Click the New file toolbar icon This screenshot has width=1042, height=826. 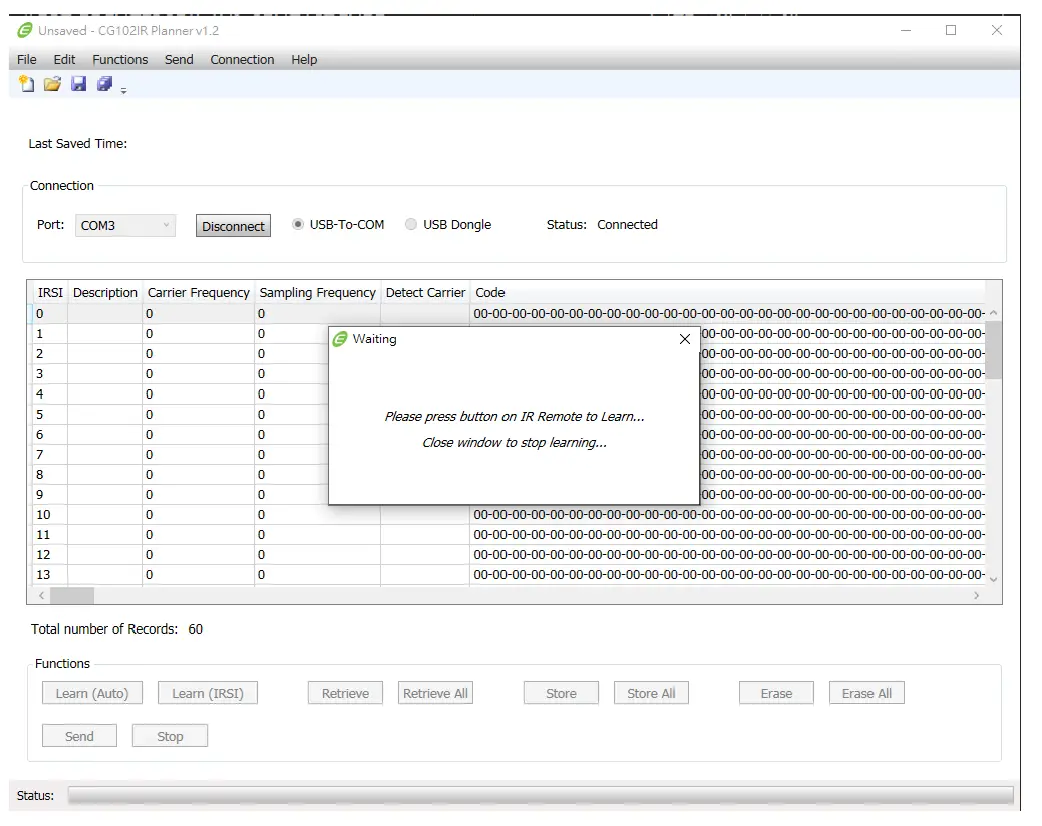(27, 84)
